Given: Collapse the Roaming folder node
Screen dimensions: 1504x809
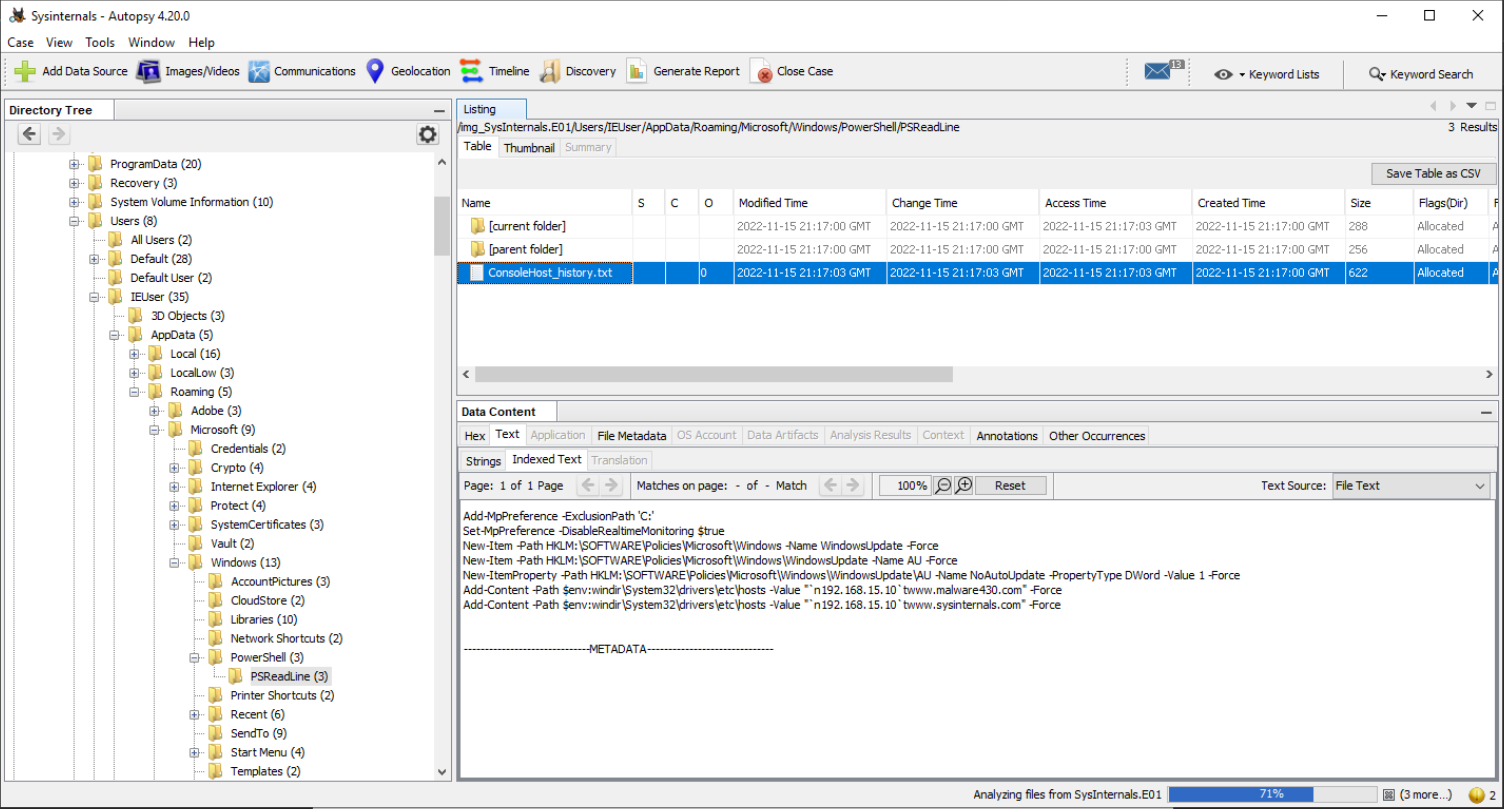Looking at the screenshot, I should [134, 392].
